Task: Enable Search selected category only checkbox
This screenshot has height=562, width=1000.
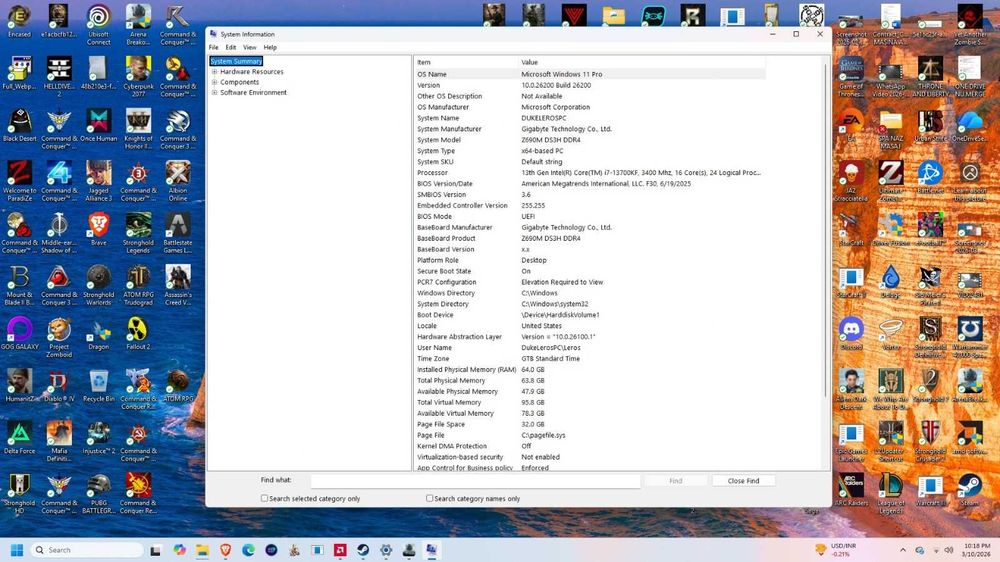Action: point(264,498)
